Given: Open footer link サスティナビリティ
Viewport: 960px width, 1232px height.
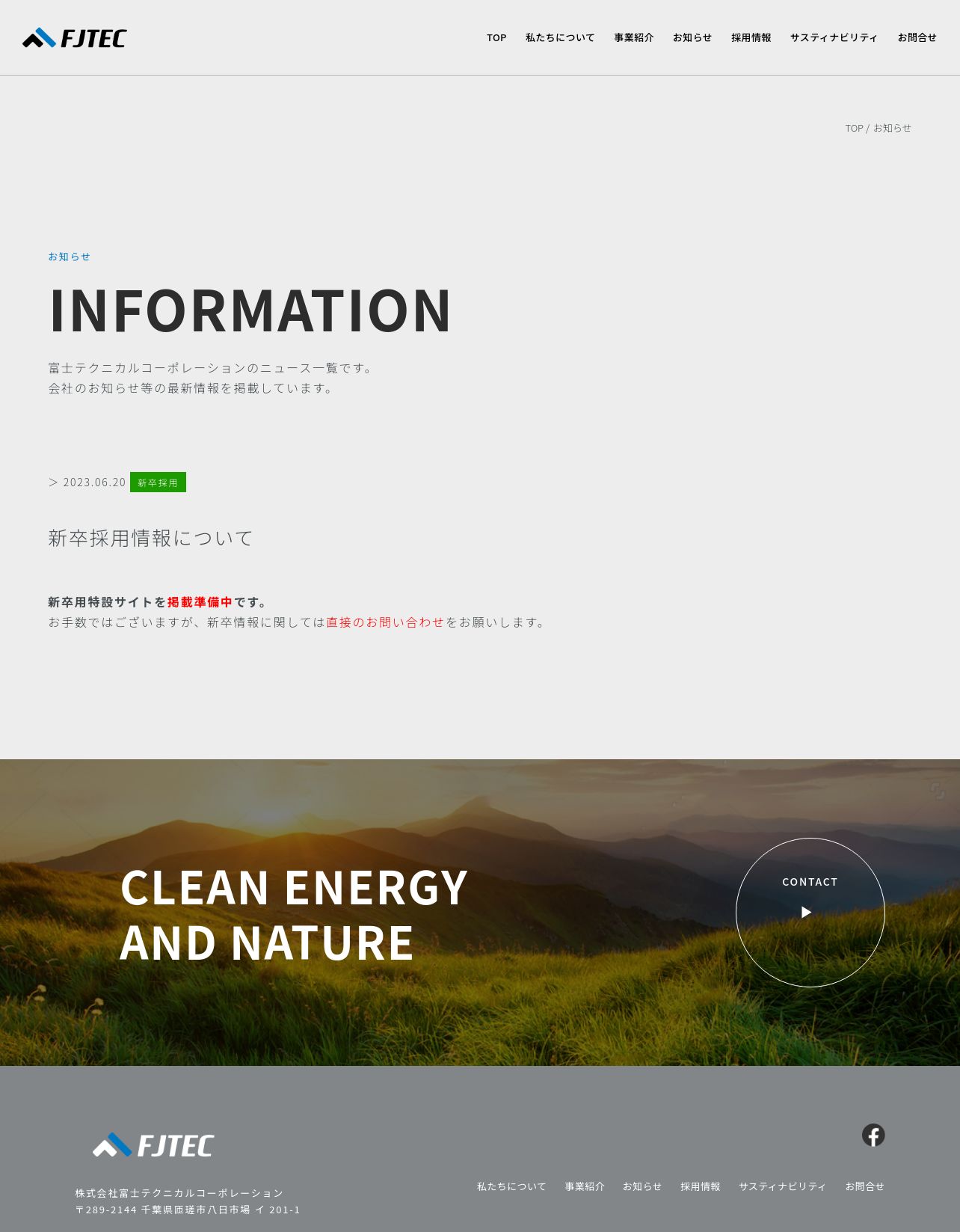Looking at the screenshot, I should (783, 1186).
